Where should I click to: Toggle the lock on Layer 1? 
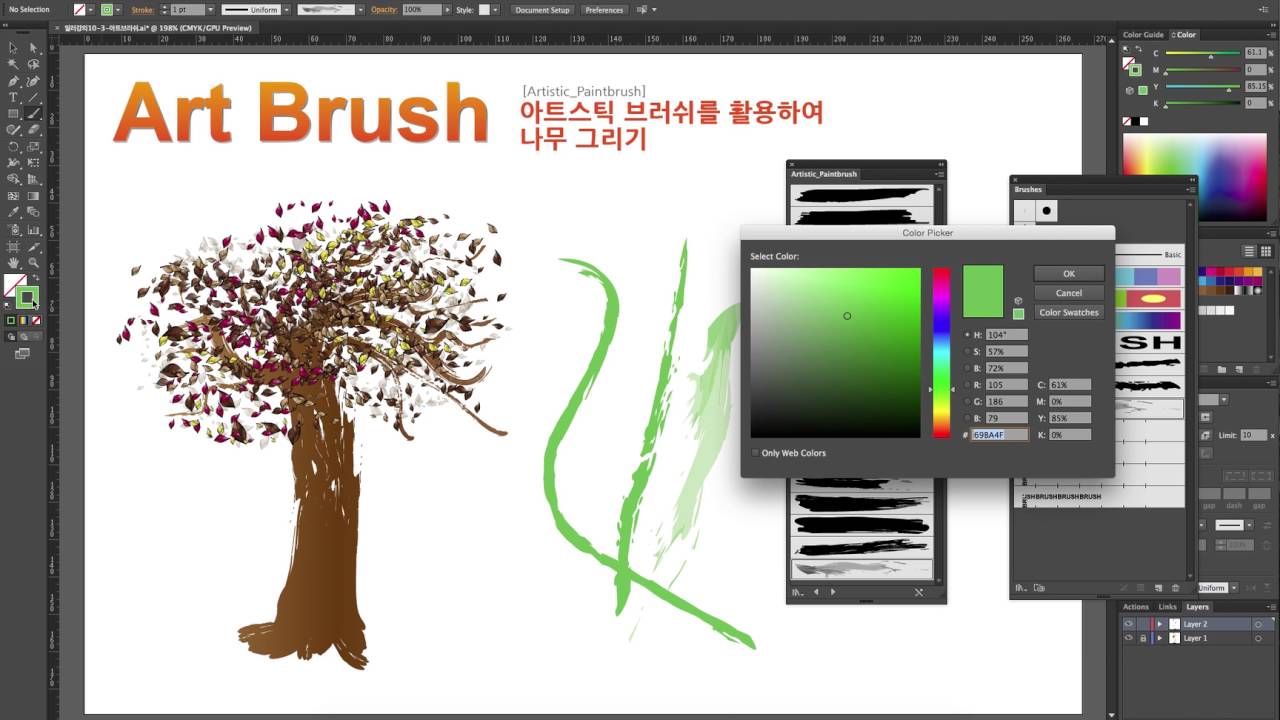pyautogui.click(x=1143, y=638)
